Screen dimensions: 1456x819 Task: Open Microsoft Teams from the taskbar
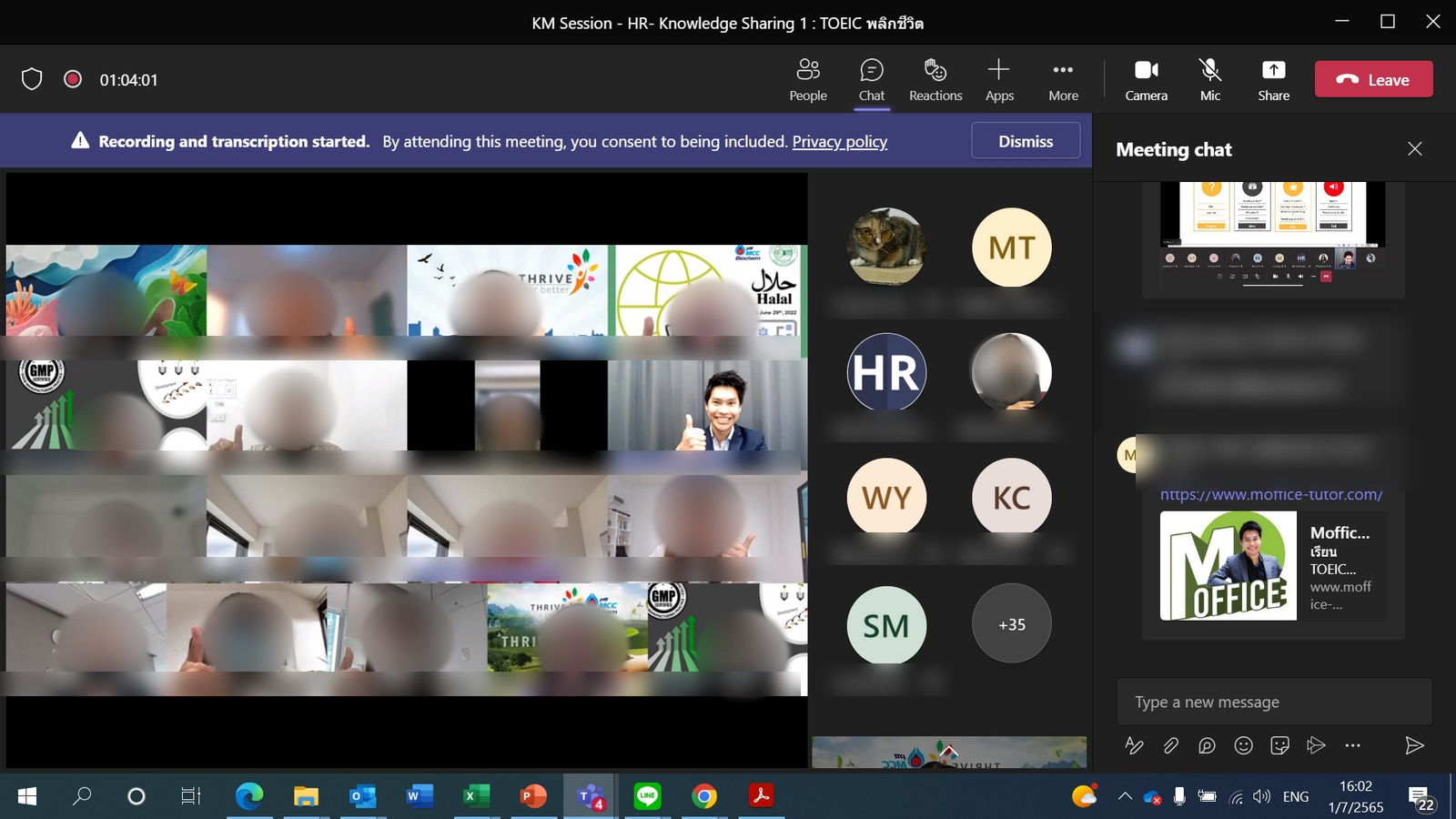pos(590,796)
